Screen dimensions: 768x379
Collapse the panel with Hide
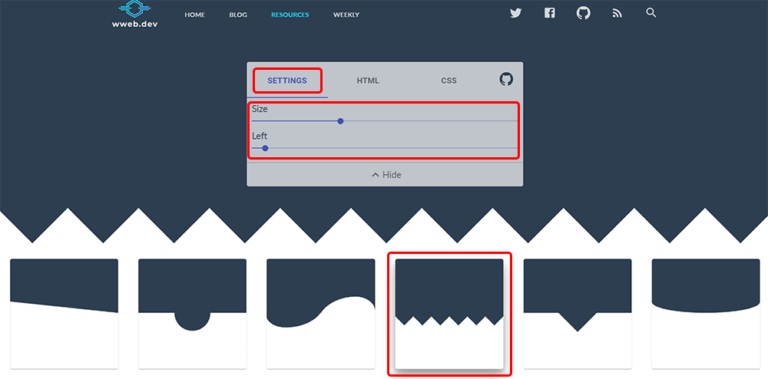[x=385, y=175]
